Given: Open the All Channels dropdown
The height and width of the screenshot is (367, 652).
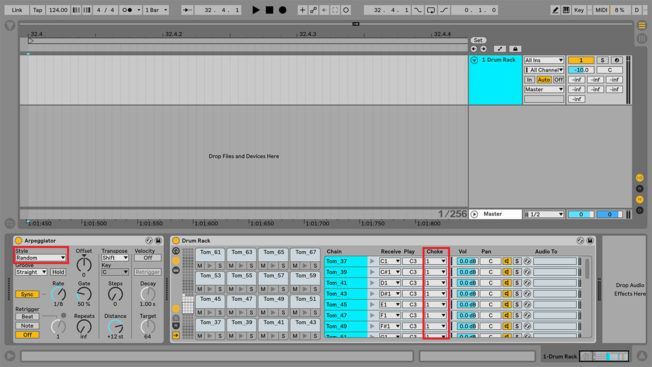Looking at the screenshot, I should click(x=543, y=70).
